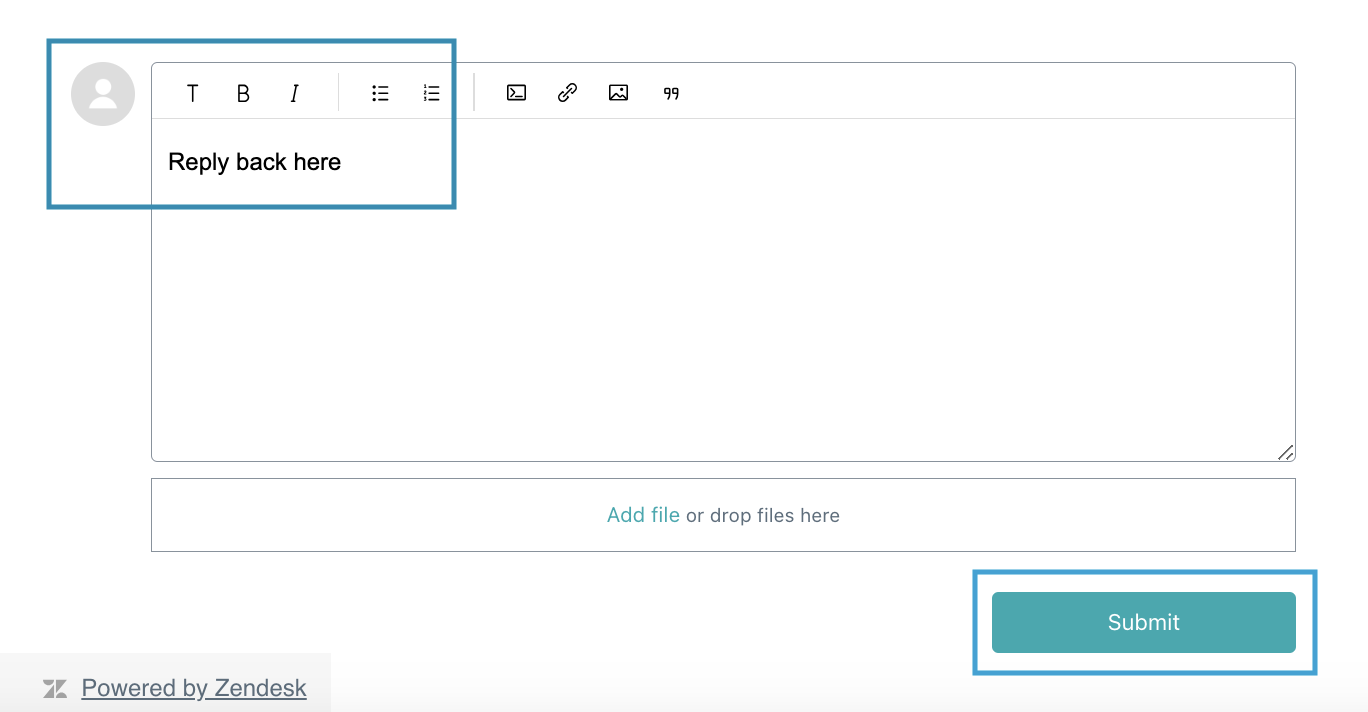The image size is (1368, 712).
Task: Open the text style (T) heading option
Action: point(192,93)
